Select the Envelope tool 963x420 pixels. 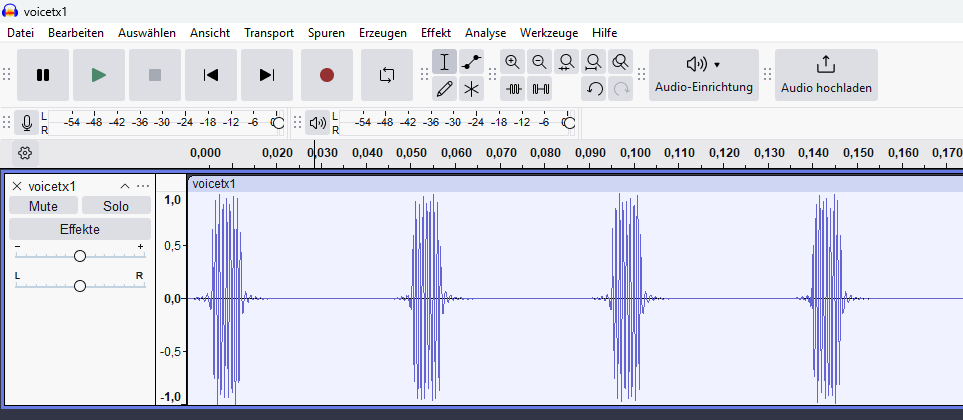point(472,62)
